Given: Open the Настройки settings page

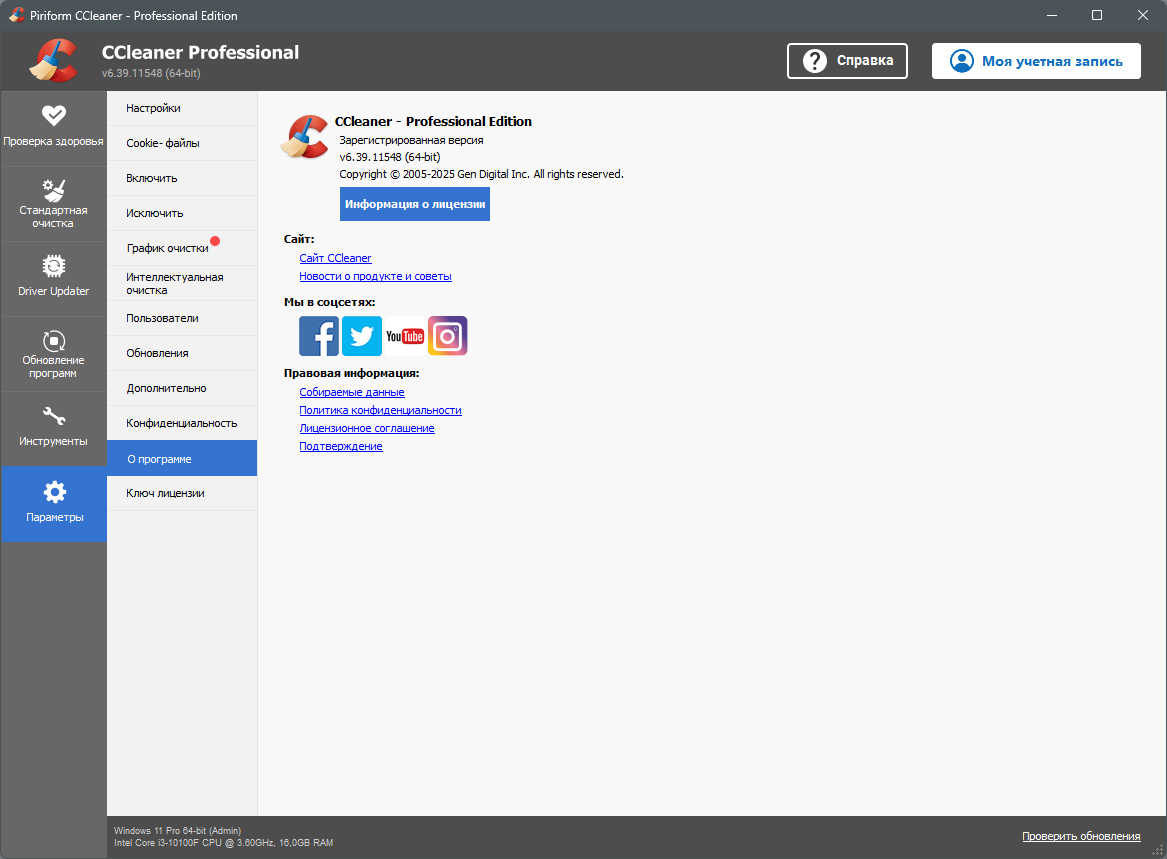Looking at the screenshot, I should [182, 109].
